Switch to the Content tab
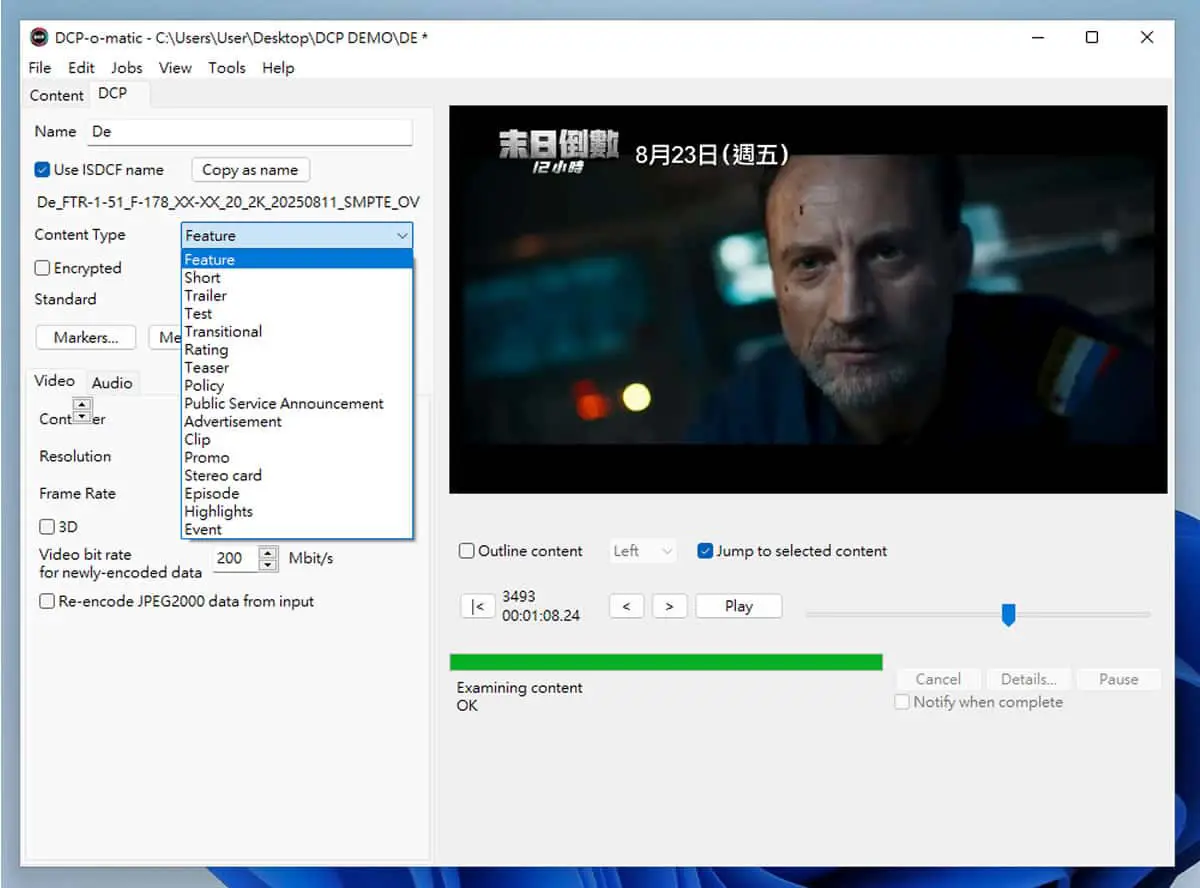1200x888 pixels. click(x=56, y=95)
